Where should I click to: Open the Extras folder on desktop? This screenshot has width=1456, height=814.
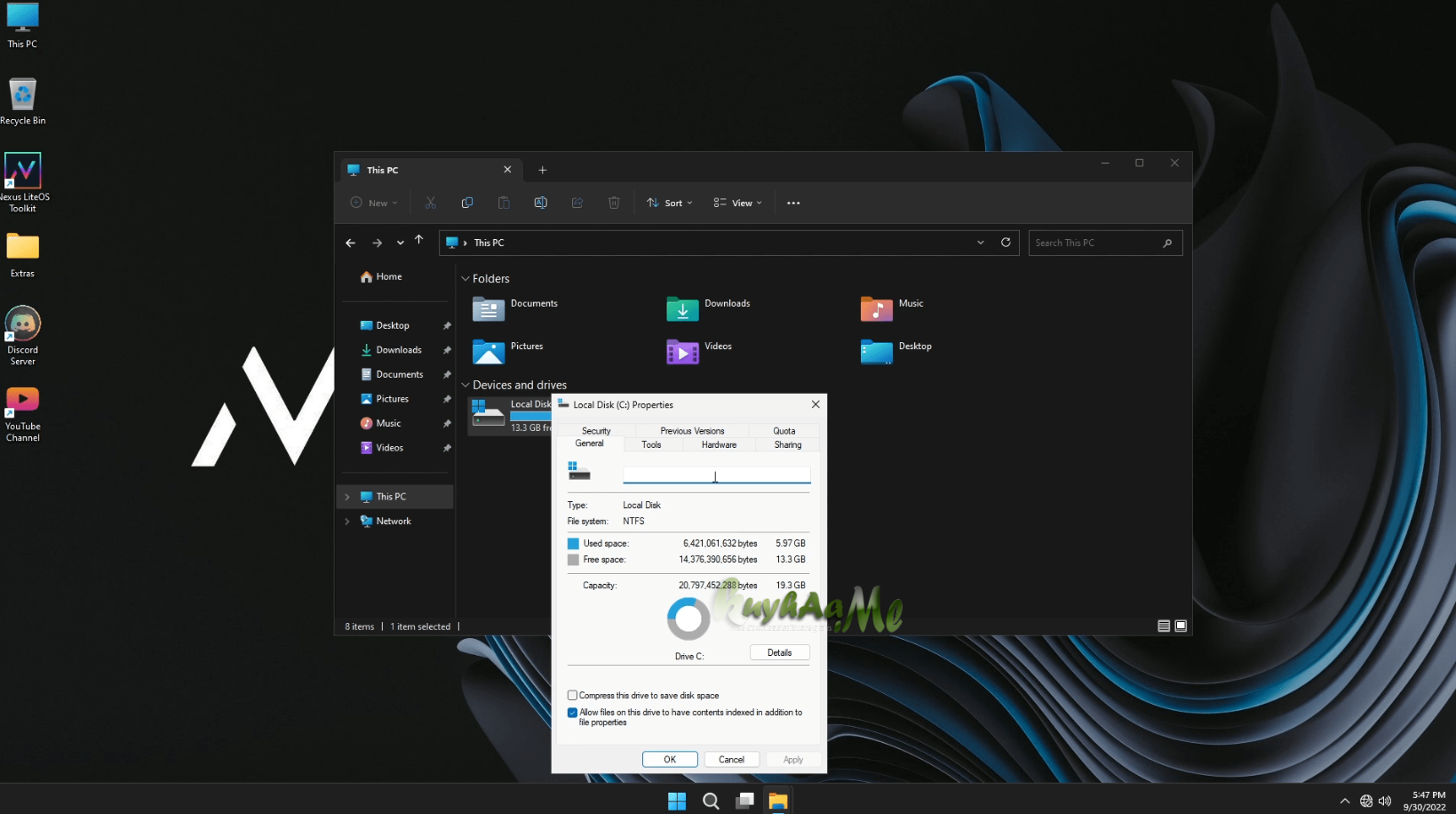tap(22, 255)
